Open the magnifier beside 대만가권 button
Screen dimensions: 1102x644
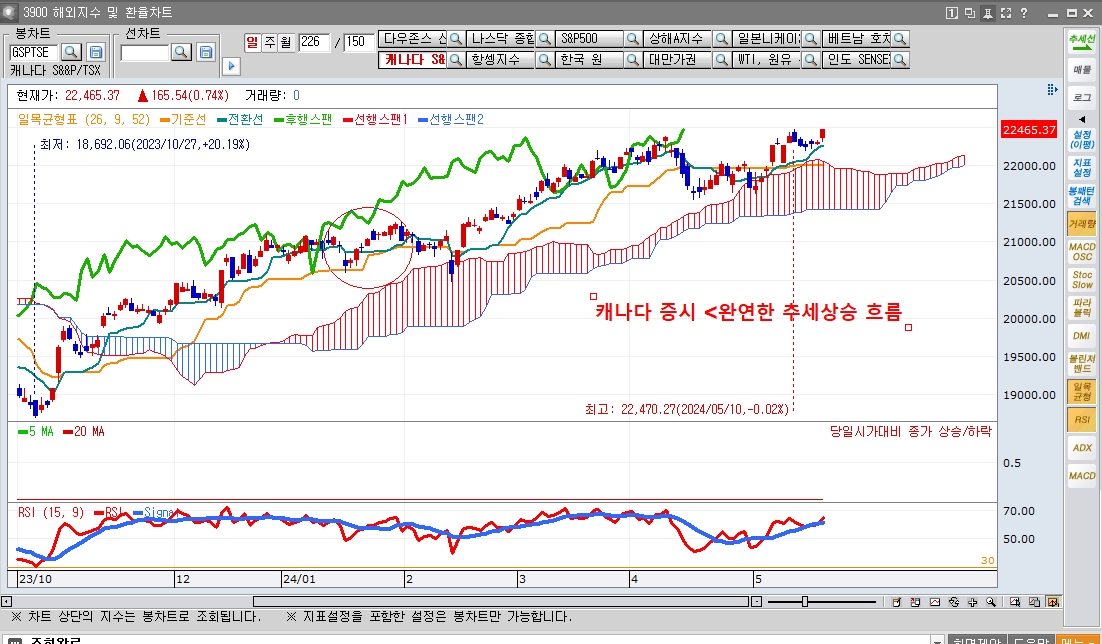(x=721, y=60)
